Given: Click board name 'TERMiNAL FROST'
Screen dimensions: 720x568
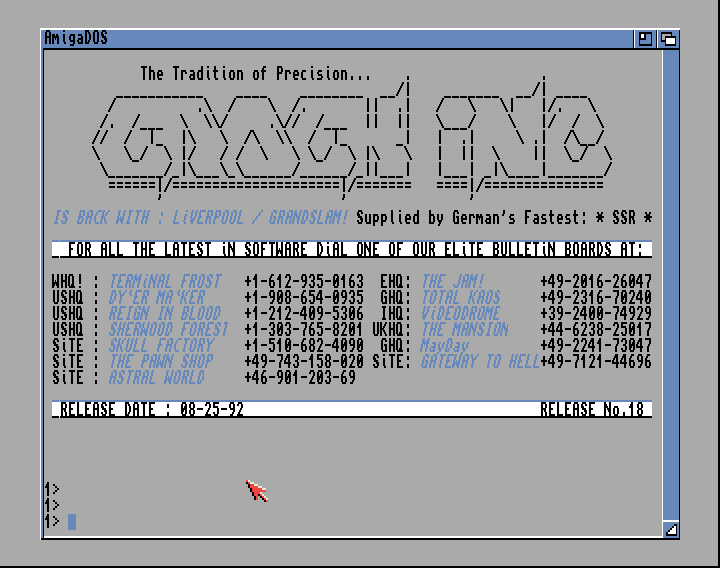Looking at the screenshot, I should tap(165, 281).
